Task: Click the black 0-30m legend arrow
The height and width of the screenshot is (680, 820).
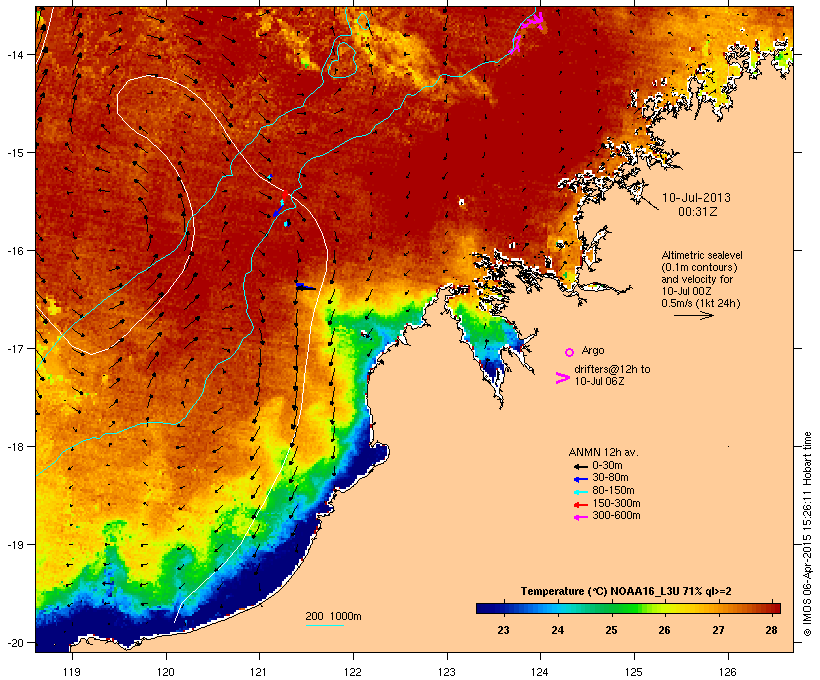Action: point(580,466)
